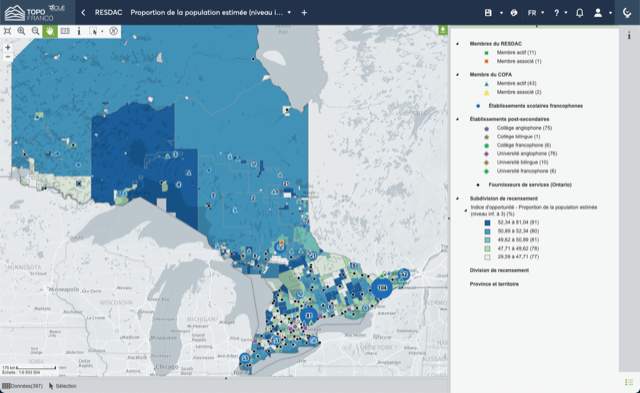Image resolution: width=640 pixels, height=393 pixels.
Task: Toggle the pan hand tool
Action: click(50, 31)
